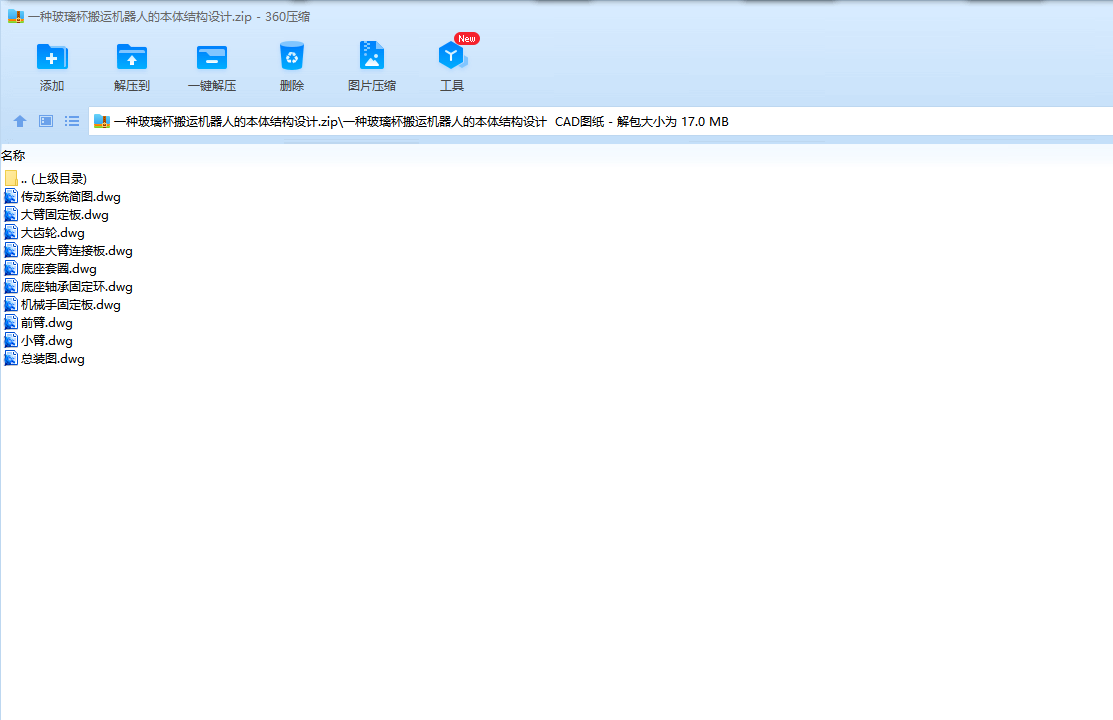
Task: Click the 一键解压 (One-click extract) icon
Action: point(212,57)
